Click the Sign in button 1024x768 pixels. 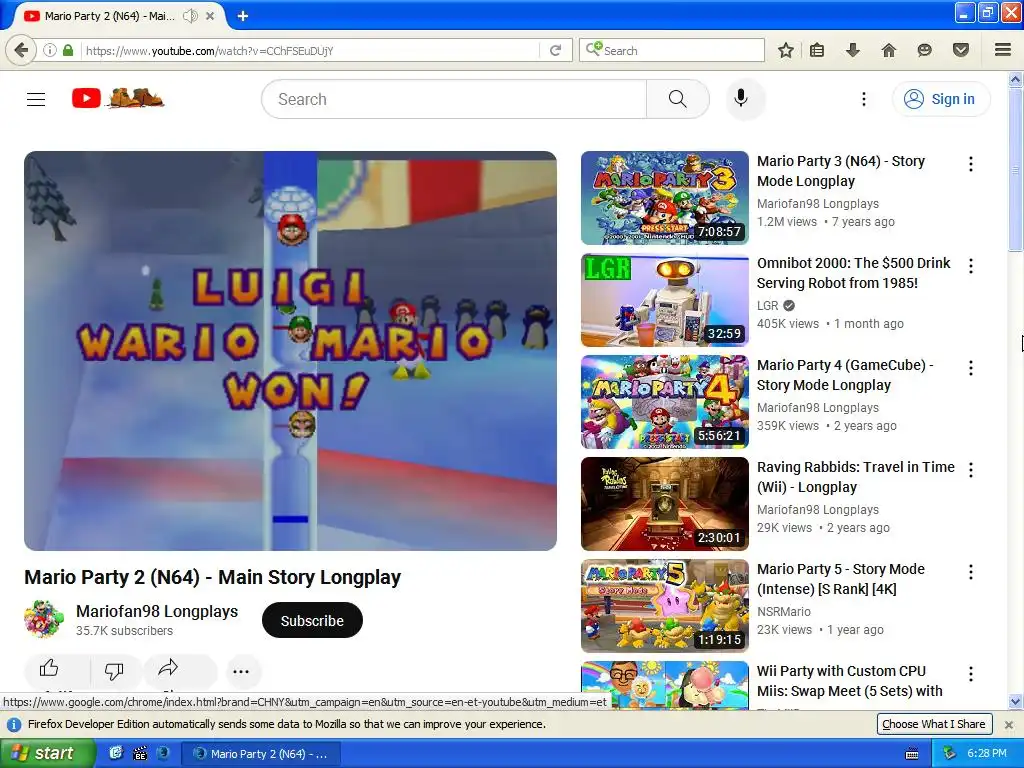pyautogui.click(x=941, y=99)
